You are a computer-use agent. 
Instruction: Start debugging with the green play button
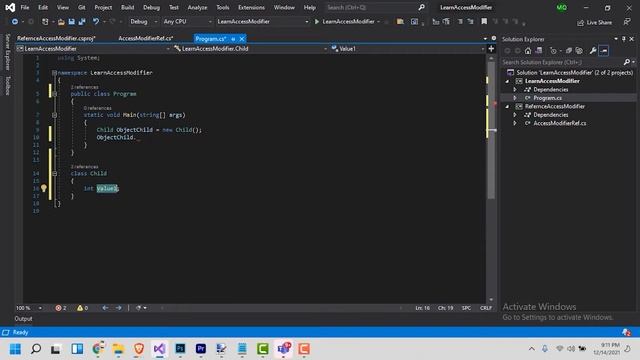click(317, 22)
